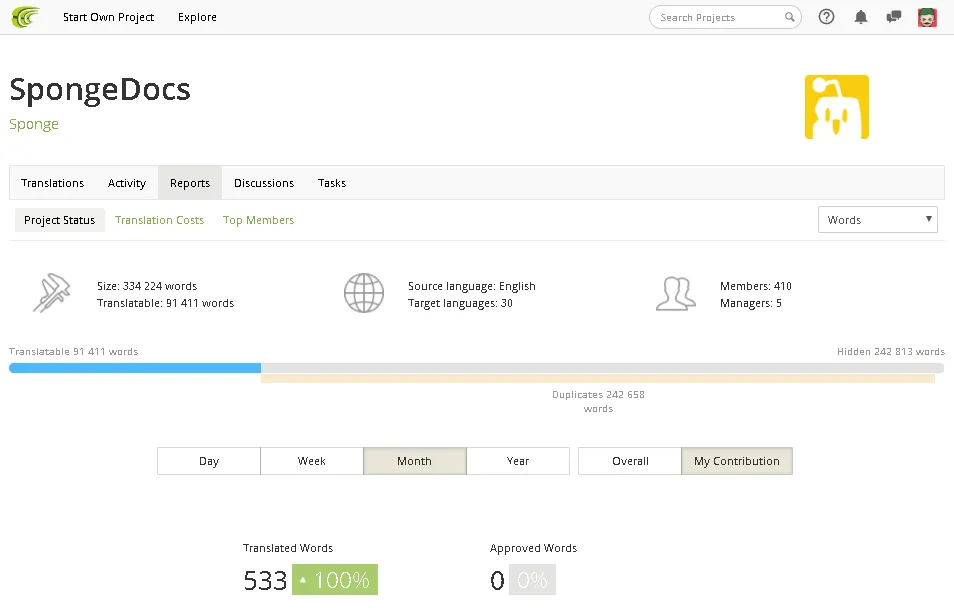This screenshot has height=613, width=954.
Task: Click the search magnifier icon
Action: point(790,17)
